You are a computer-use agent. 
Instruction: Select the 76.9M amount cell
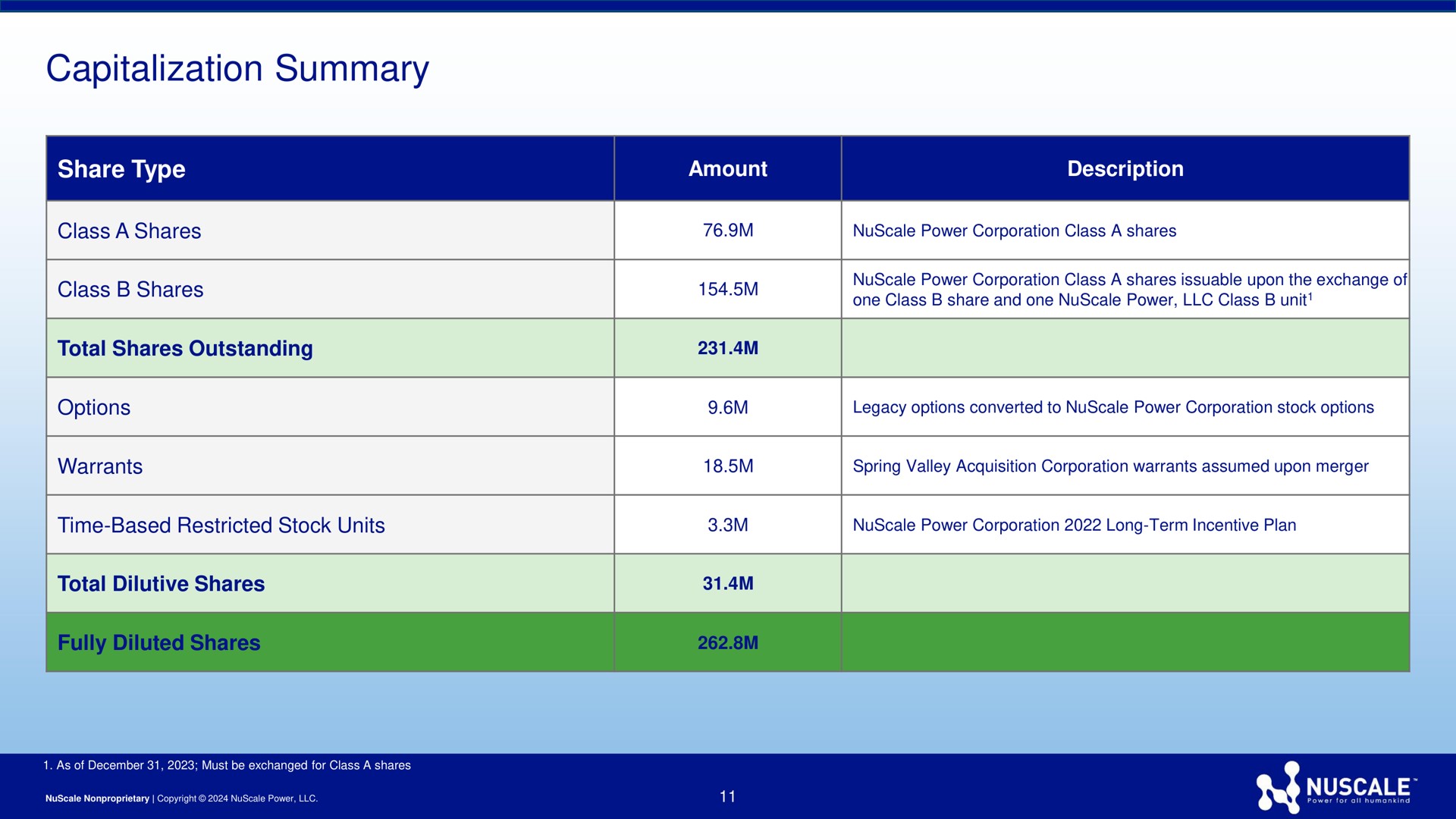coord(728,230)
